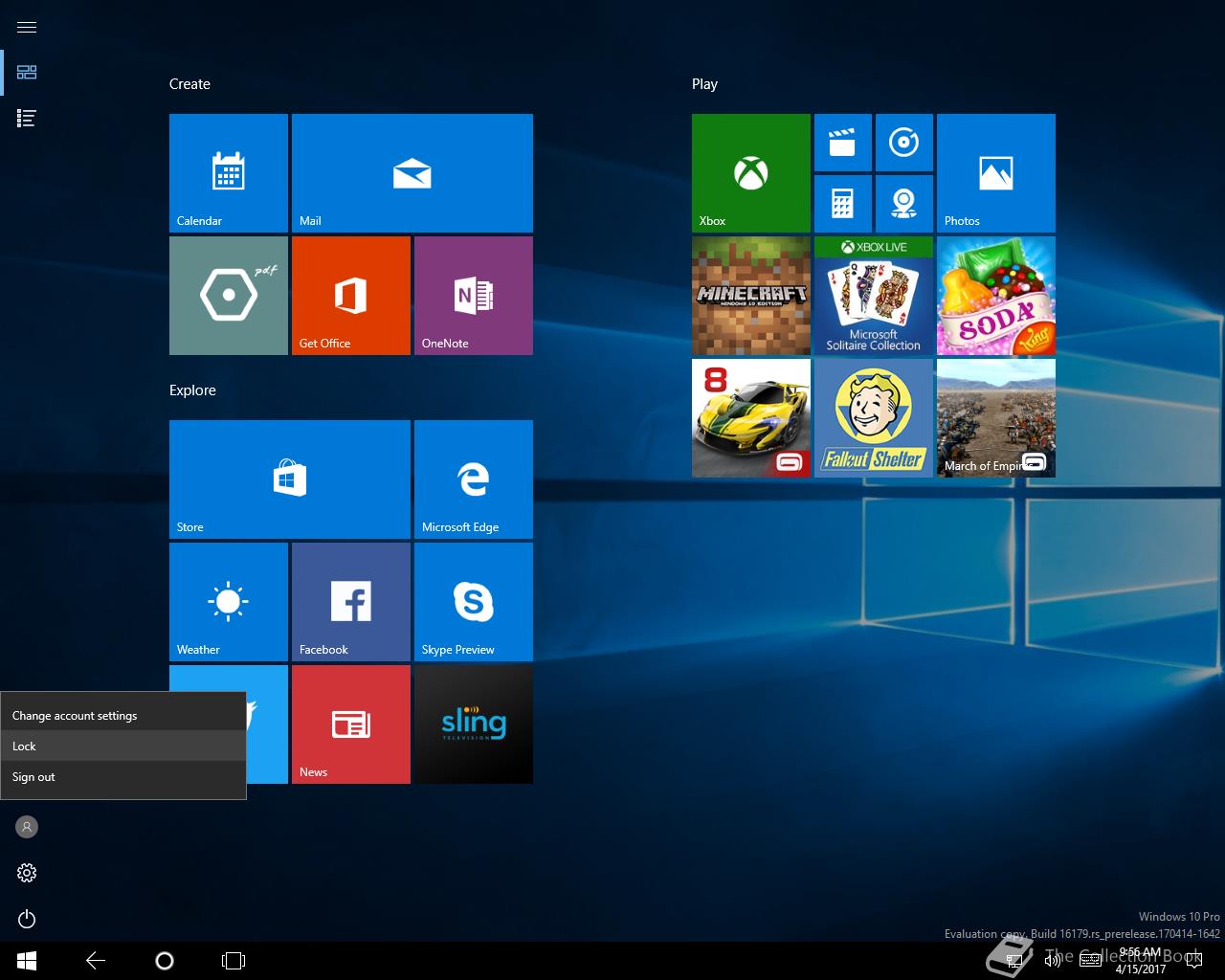Image resolution: width=1225 pixels, height=980 pixels.
Task: Show the touch keyboard
Action: pos(1090,960)
